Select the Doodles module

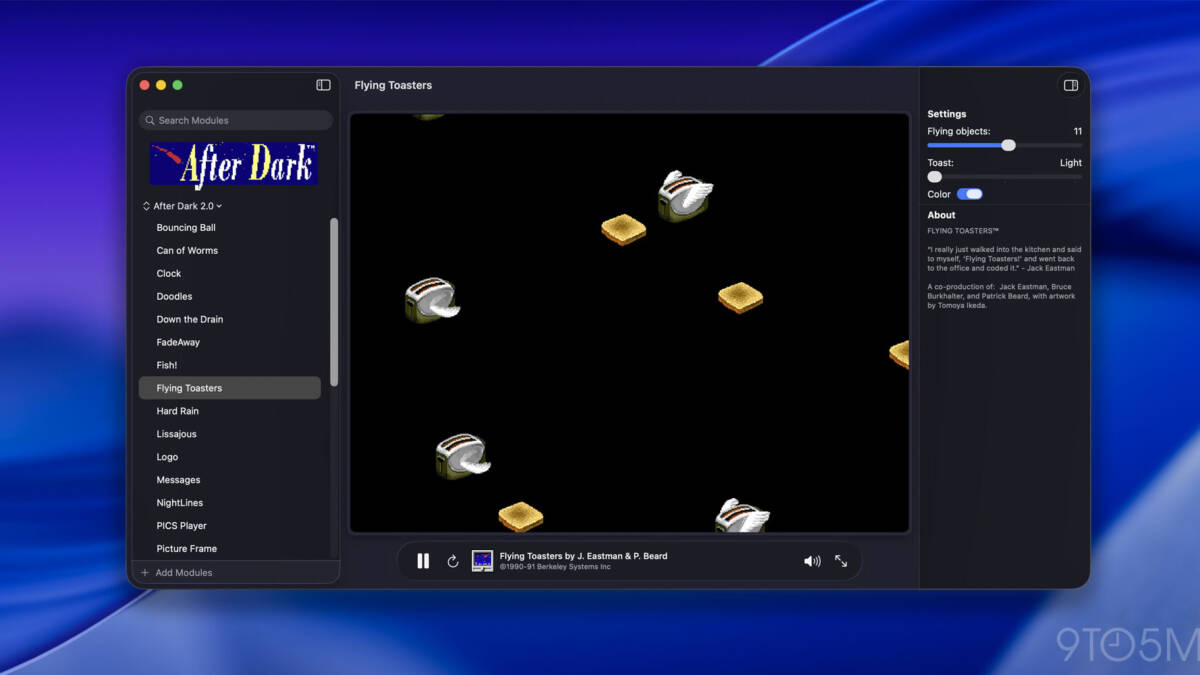pos(230,297)
